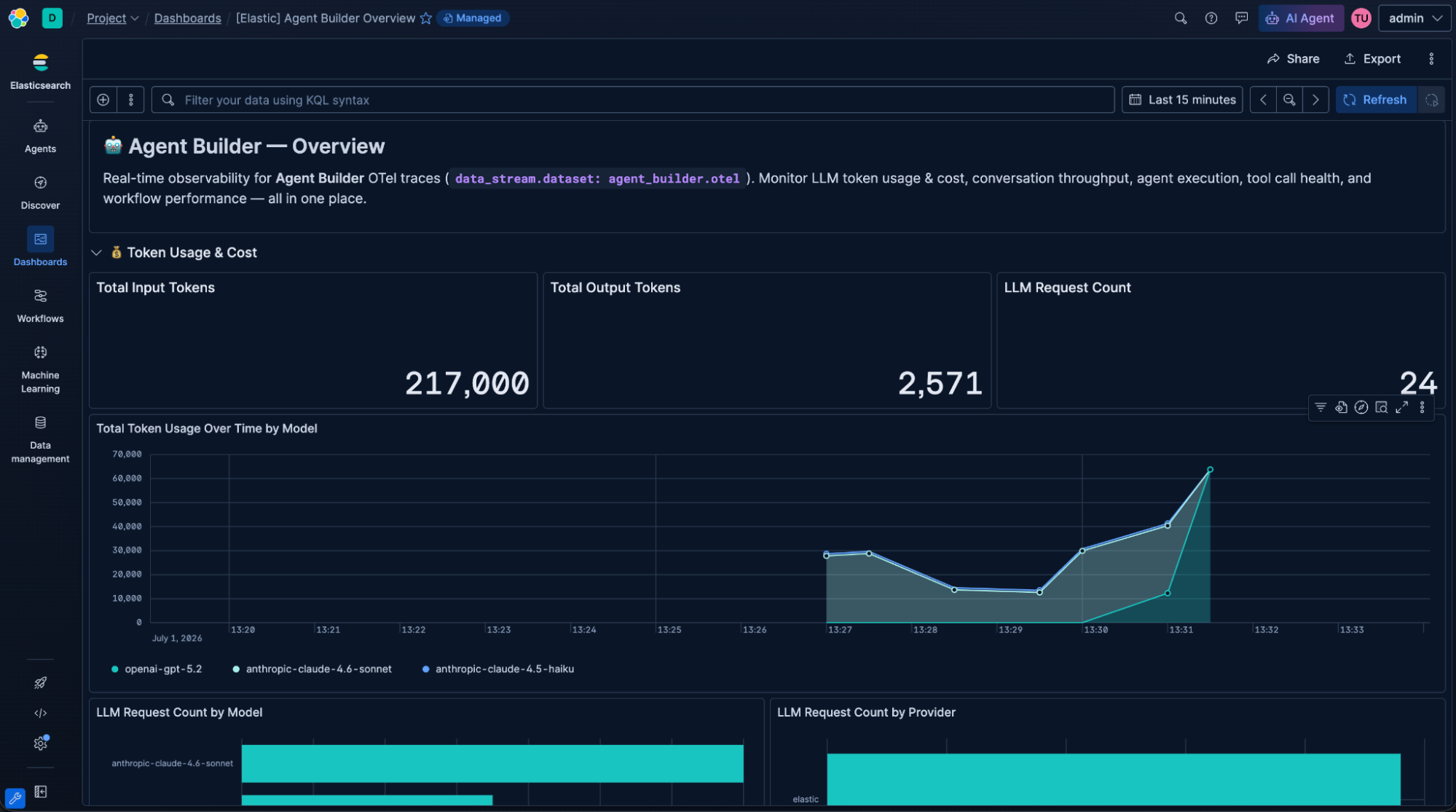Open the 'D' space selector badge
The height and width of the screenshot is (812, 1456).
pyautogui.click(x=52, y=18)
